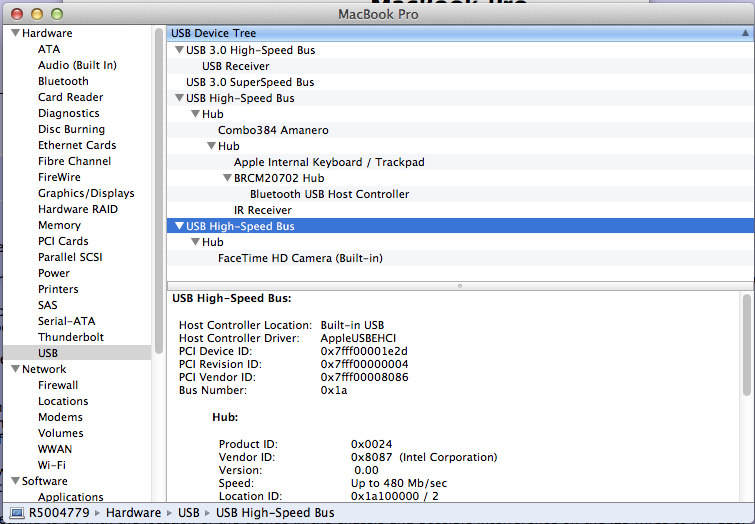Collapse the Network section triangle
The width and height of the screenshot is (755, 524).
coord(15,369)
